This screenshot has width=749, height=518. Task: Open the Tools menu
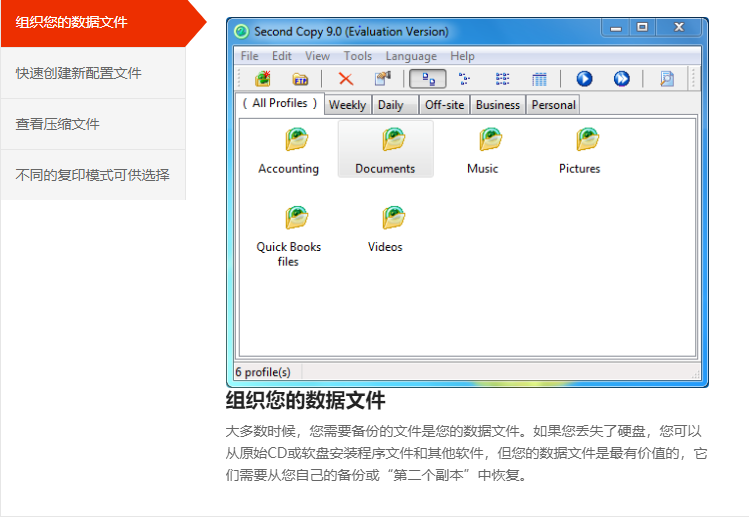tap(358, 56)
